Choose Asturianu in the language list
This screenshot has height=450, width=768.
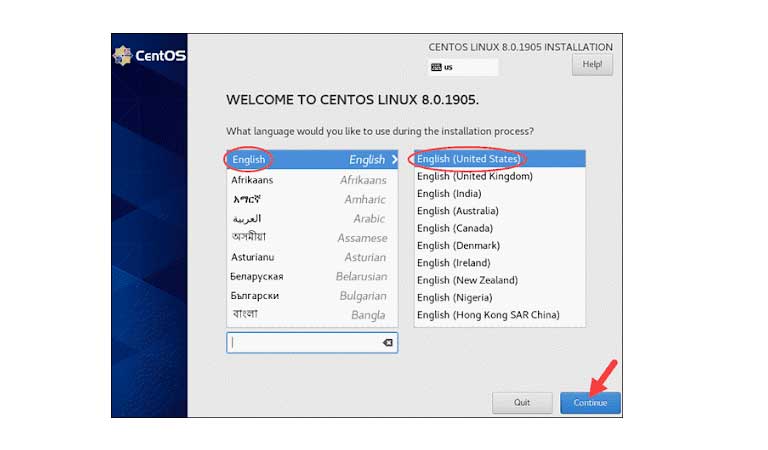(312, 257)
